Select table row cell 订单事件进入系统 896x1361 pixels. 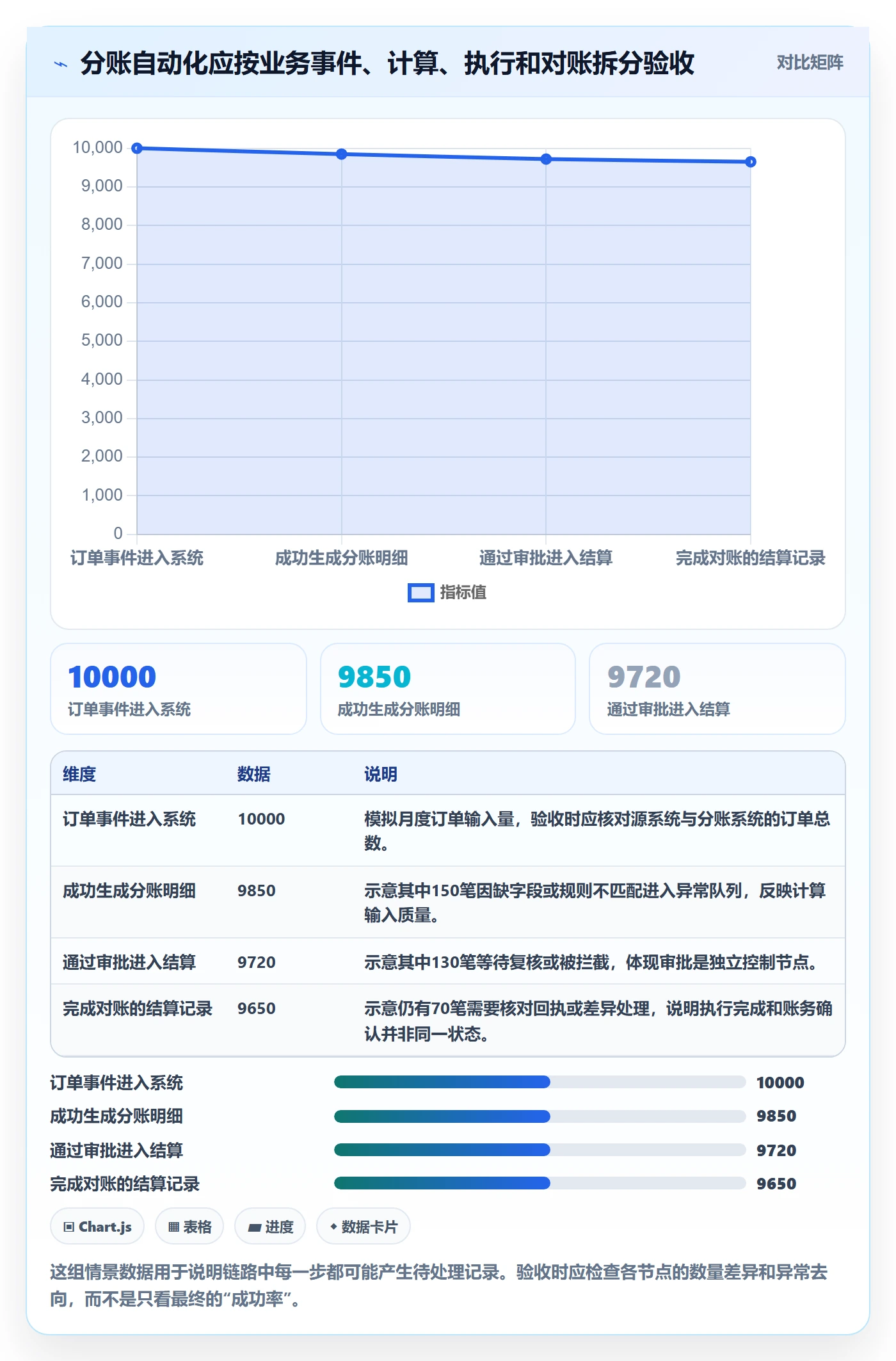tap(129, 819)
